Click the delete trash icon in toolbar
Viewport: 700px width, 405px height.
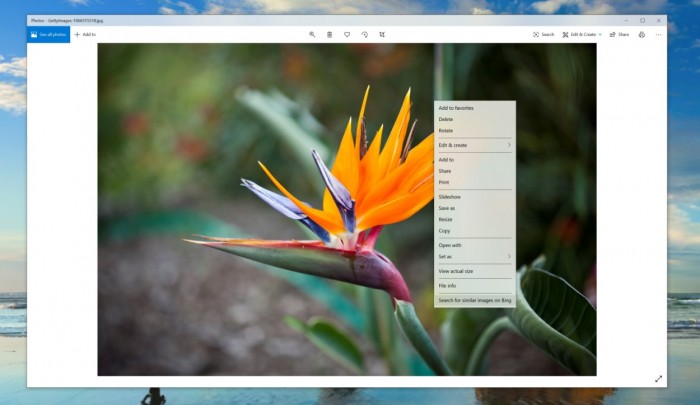click(329, 34)
